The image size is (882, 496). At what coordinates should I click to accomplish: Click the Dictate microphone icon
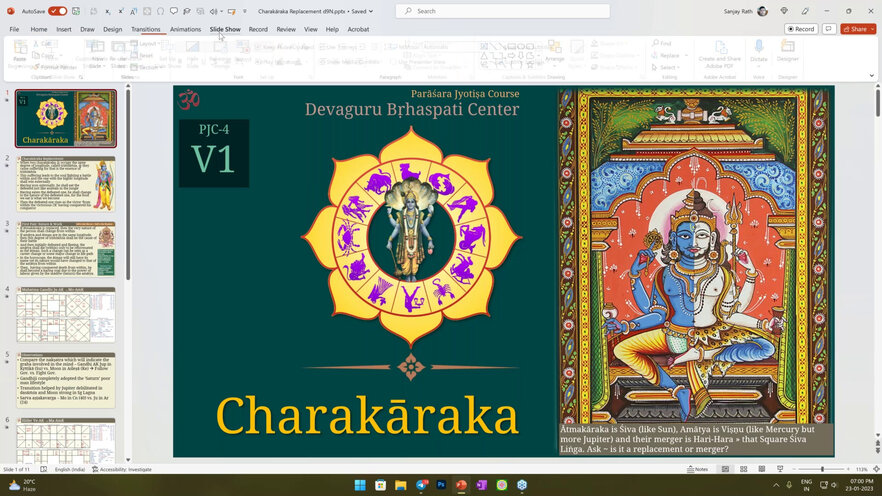(x=759, y=49)
